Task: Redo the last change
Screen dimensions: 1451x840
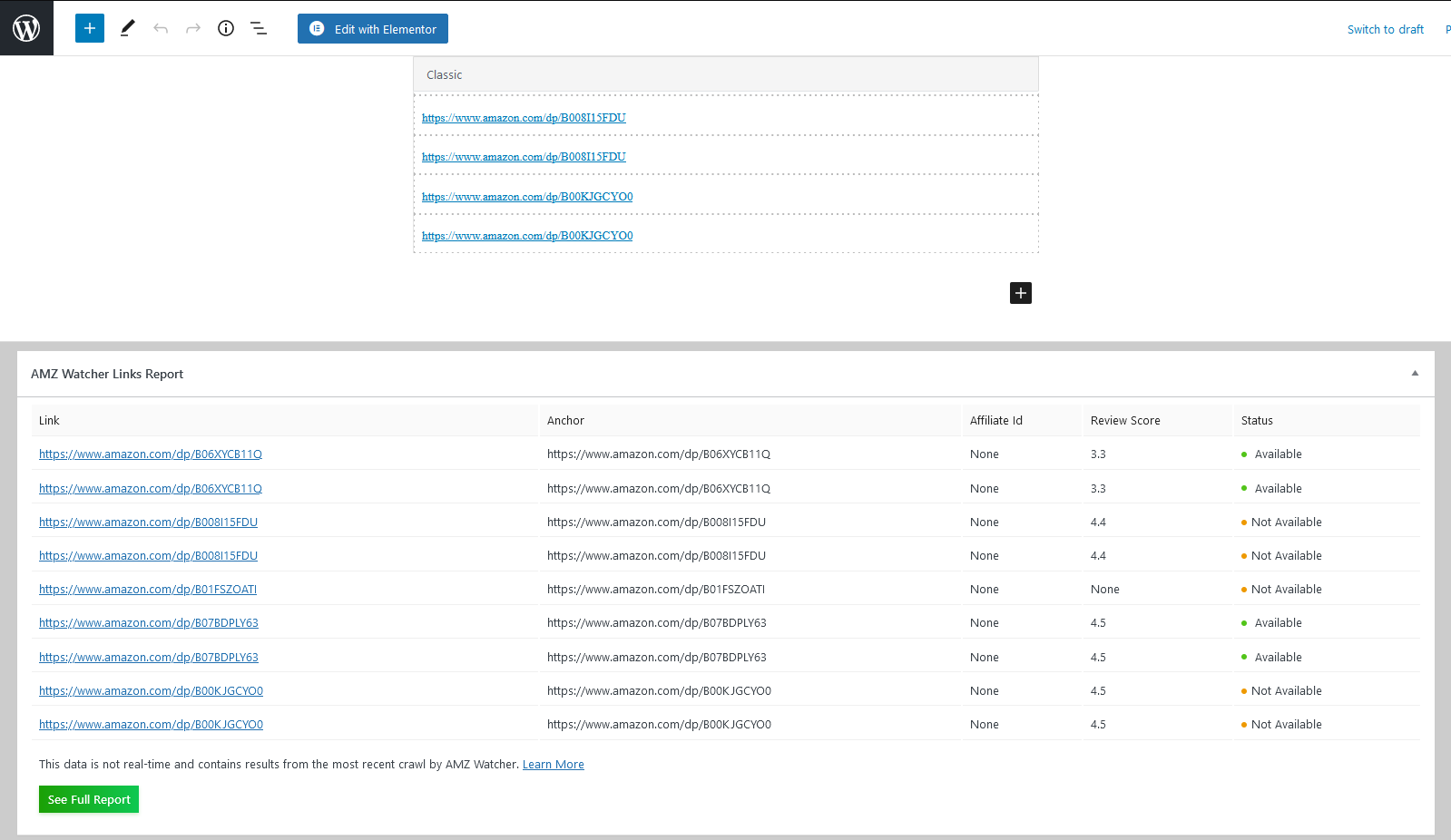Action: pyautogui.click(x=193, y=28)
